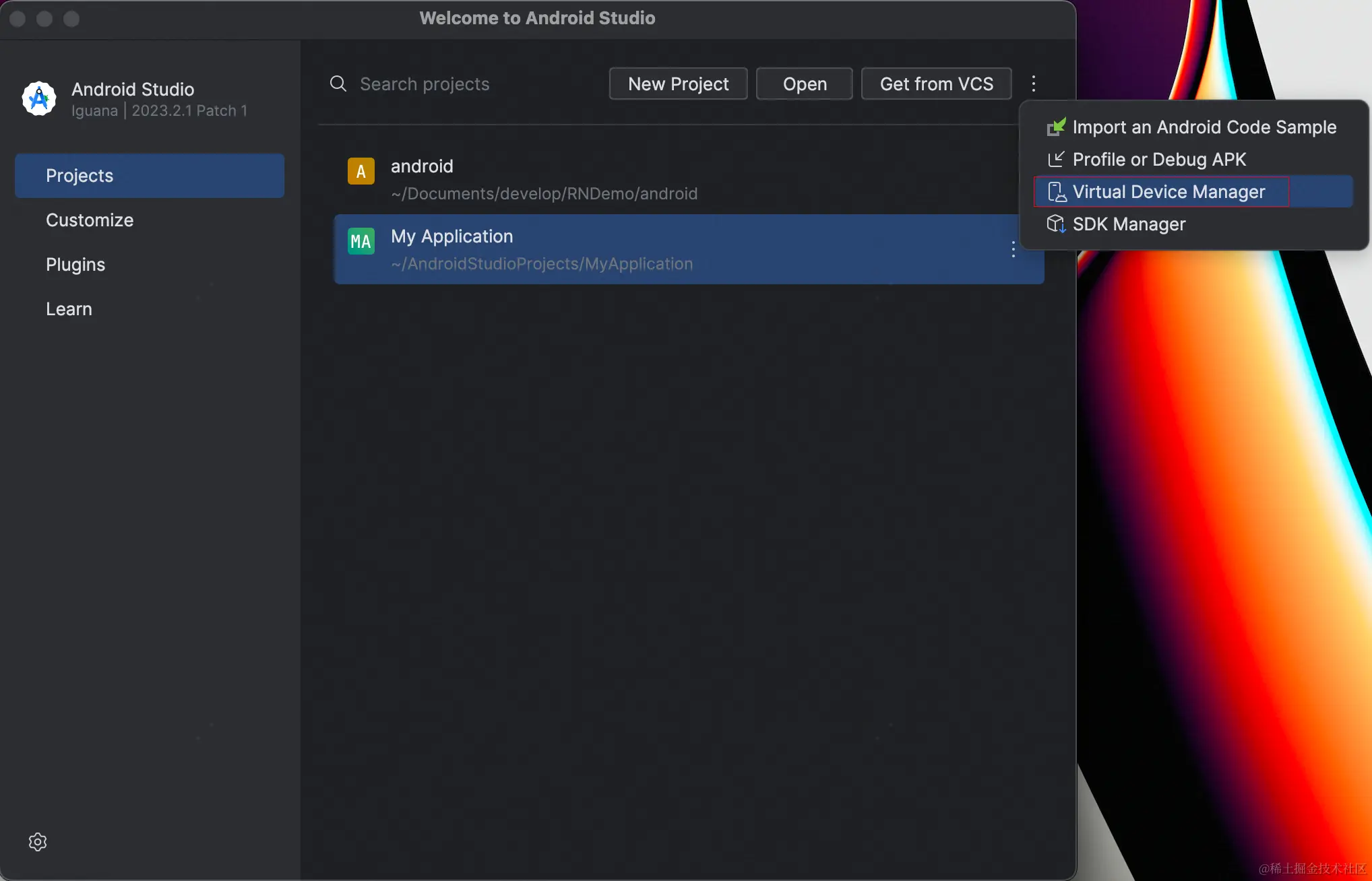Click the Android Studio logo icon

[39, 98]
